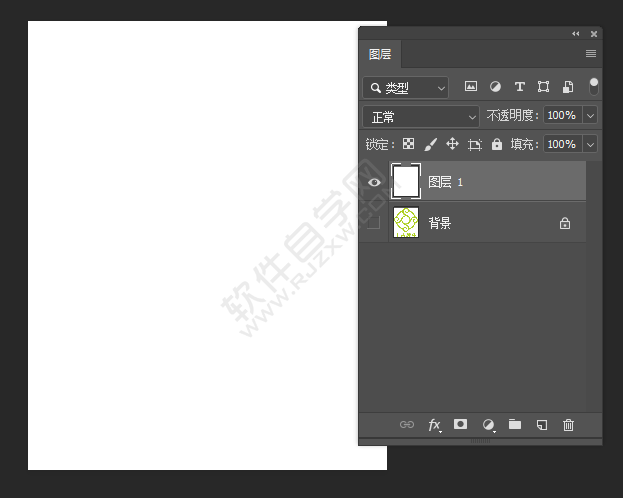Open the 正常 blend mode dropdown

point(421,117)
